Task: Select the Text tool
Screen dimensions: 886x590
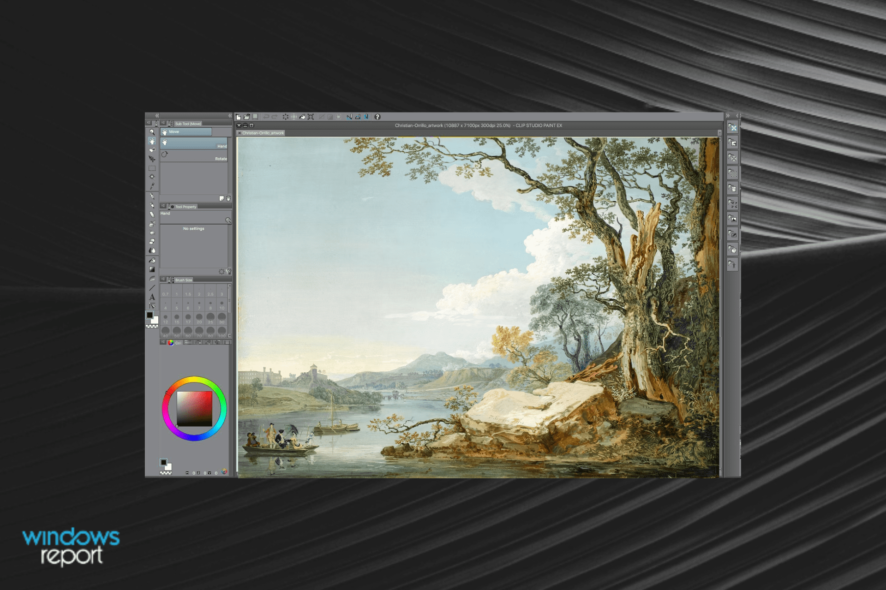Action: coord(152,297)
